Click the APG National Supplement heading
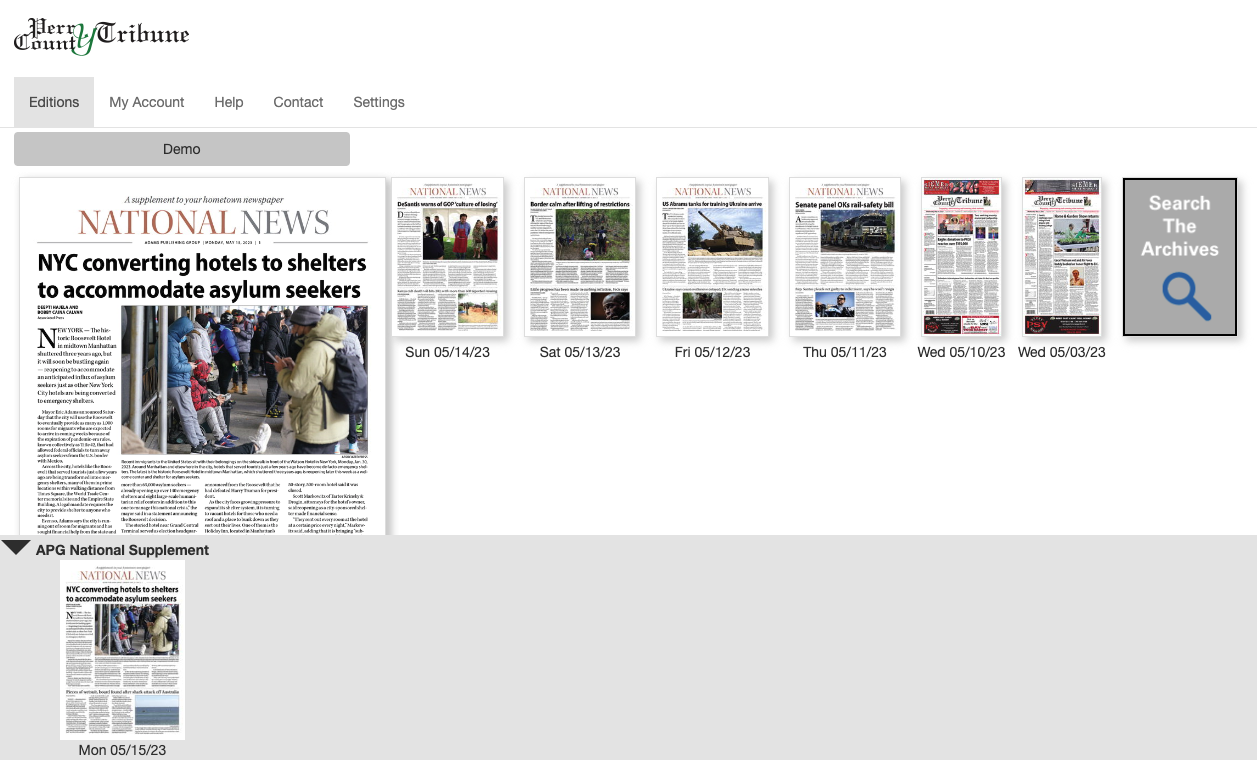 coord(122,550)
